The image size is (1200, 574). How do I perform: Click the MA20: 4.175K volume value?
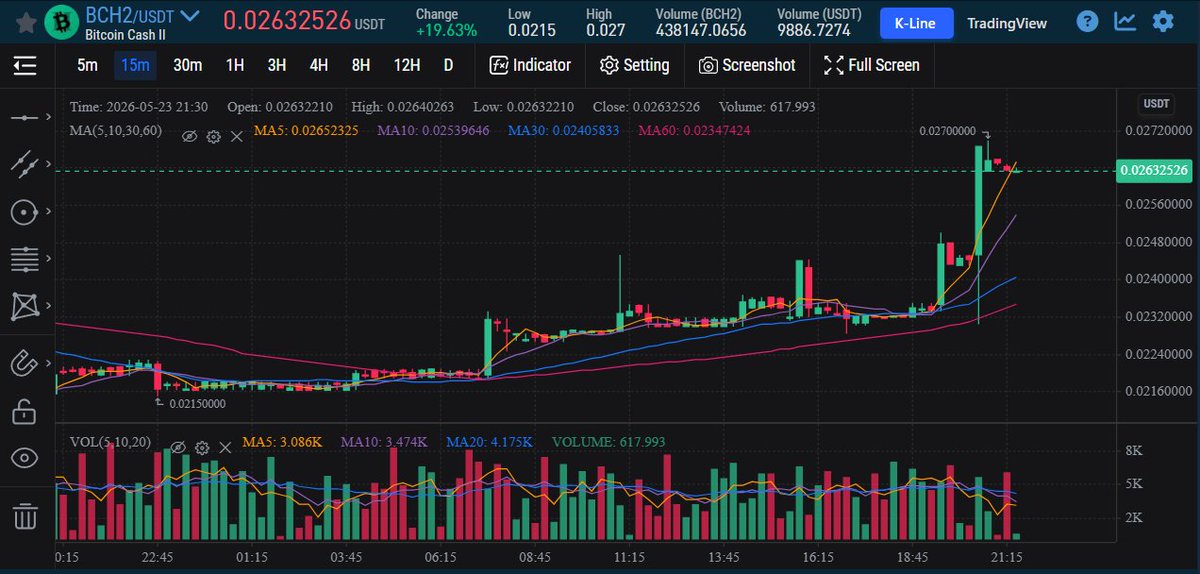pyautogui.click(x=489, y=441)
